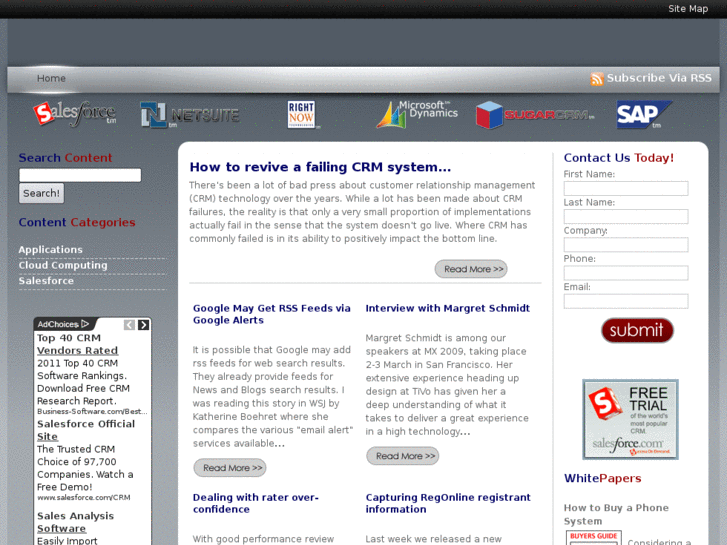The width and height of the screenshot is (727, 545).
Task: Open the RightNow logo link
Action: (x=302, y=115)
